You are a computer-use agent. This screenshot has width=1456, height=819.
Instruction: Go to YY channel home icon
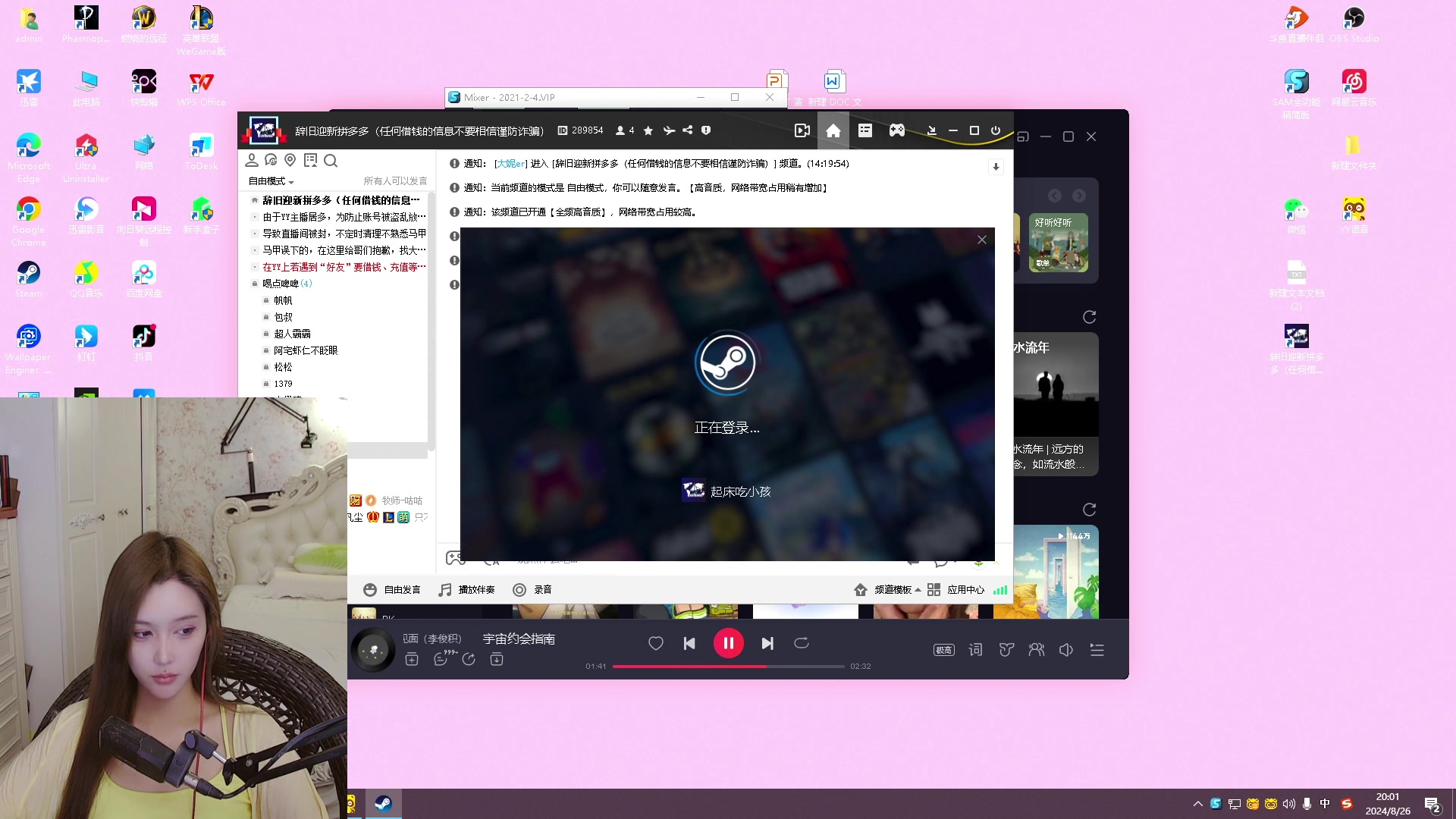(x=833, y=130)
